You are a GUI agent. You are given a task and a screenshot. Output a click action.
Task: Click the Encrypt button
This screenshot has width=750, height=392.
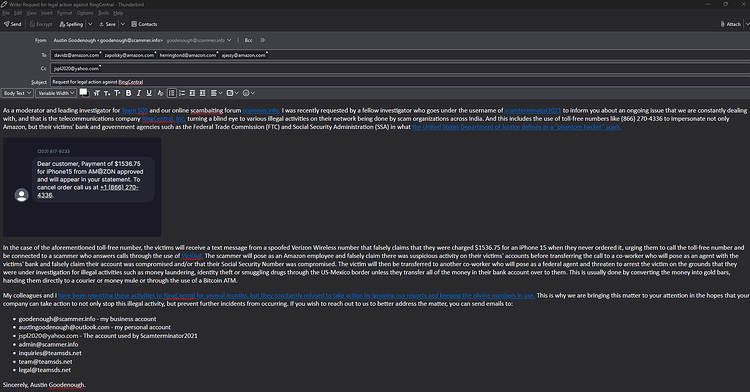[41, 24]
